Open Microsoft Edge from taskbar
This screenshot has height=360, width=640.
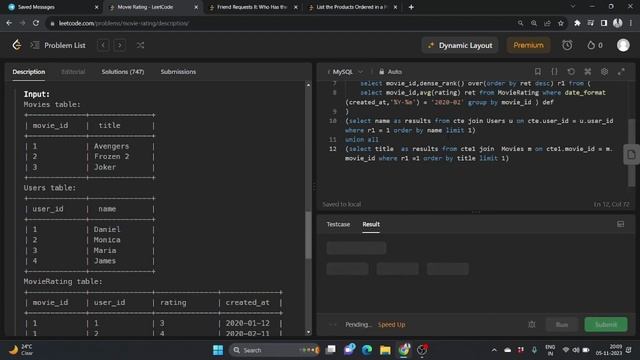(367, 350)
